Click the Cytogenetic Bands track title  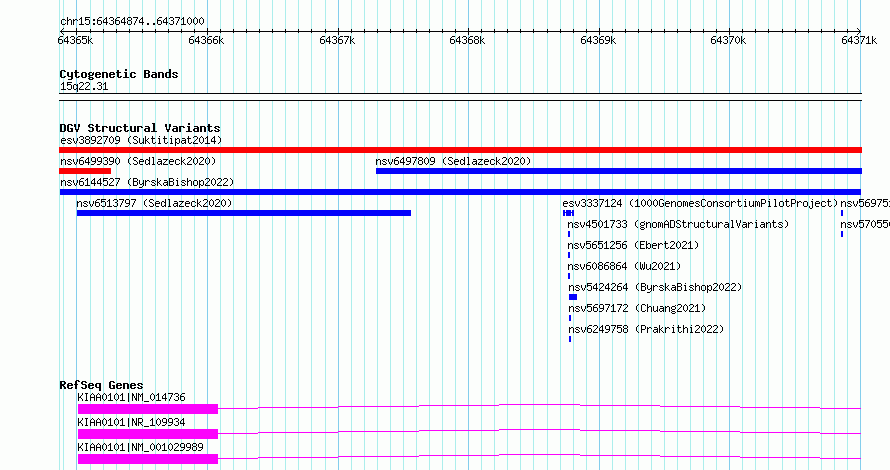[119, 74]
